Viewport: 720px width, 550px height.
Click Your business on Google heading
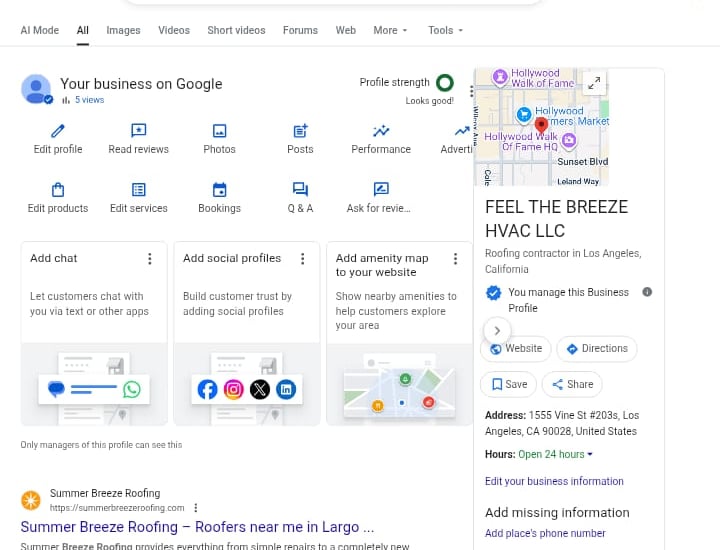[141, 84]
